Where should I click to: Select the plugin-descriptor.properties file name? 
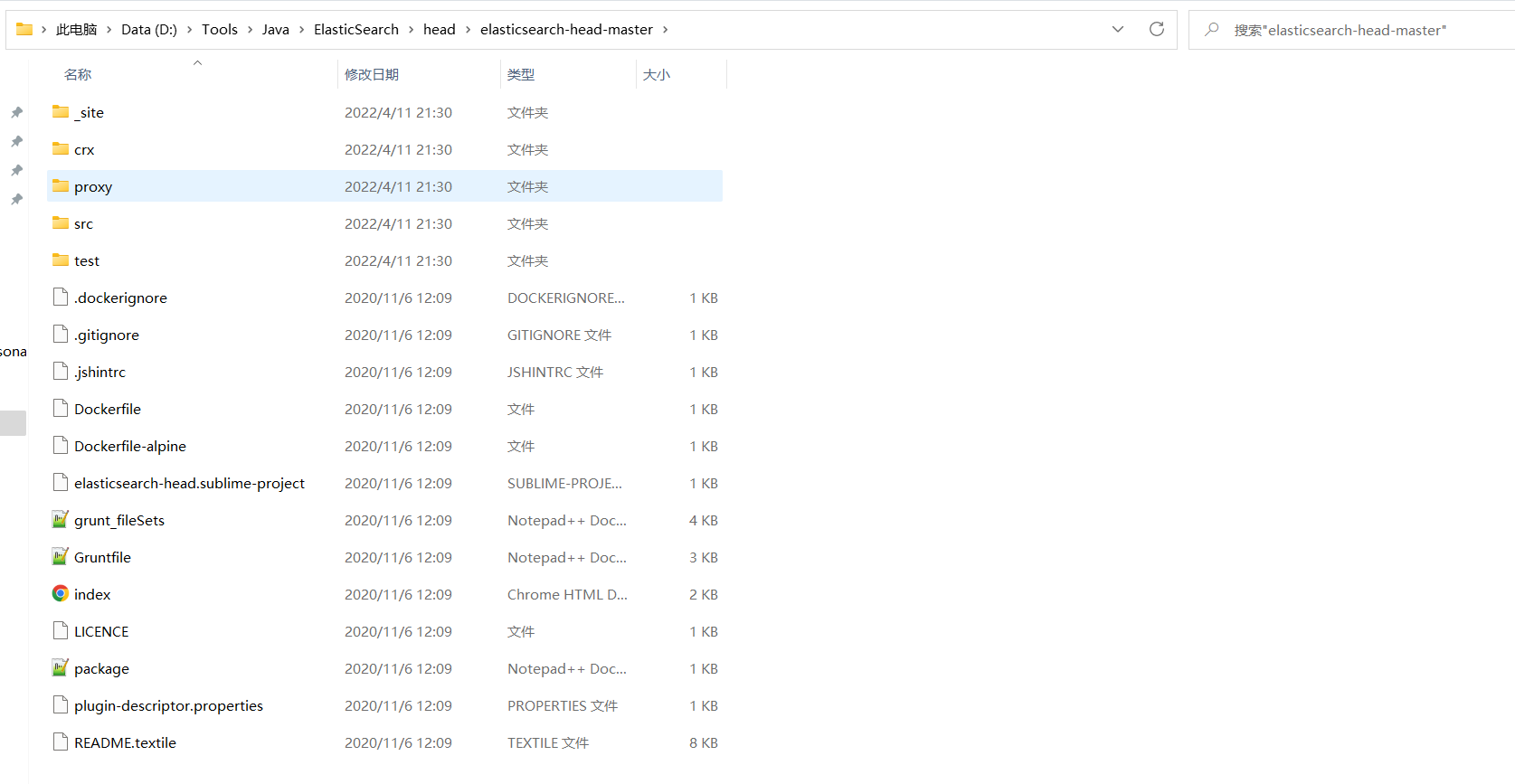168,705
